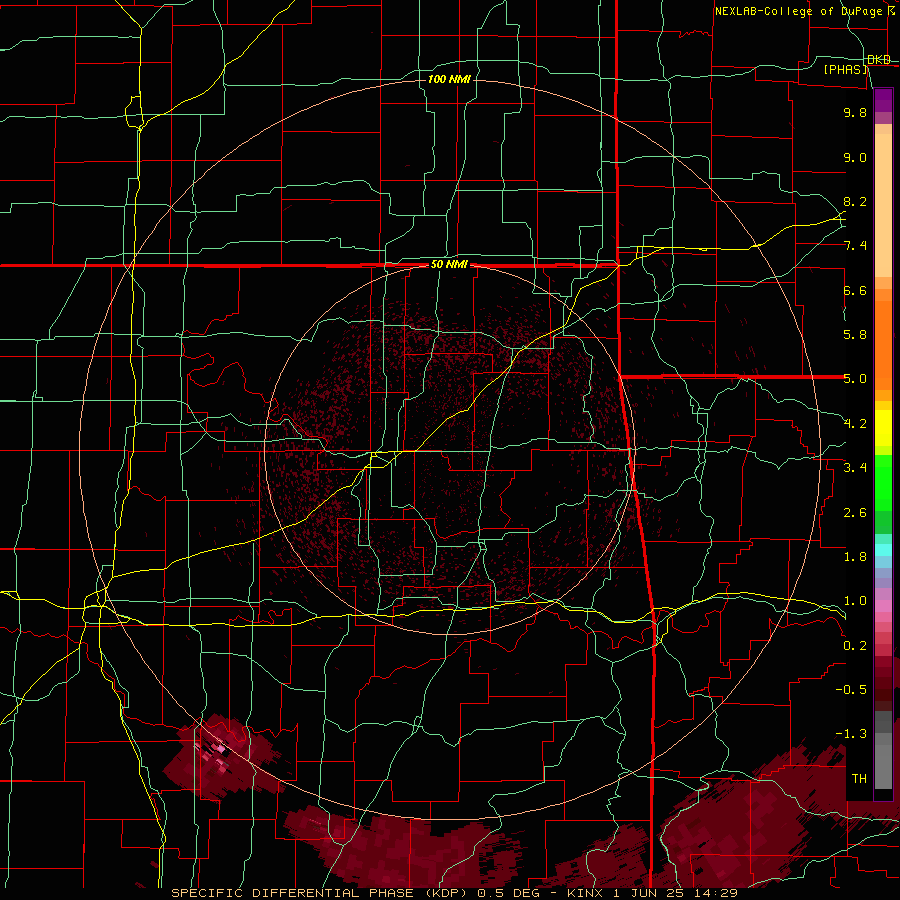Image resolution: width=900 pixels, height=900 pixels.
Task: Select the 5.0 legend value
Action: pyautogui.click(x=855, y=379)
